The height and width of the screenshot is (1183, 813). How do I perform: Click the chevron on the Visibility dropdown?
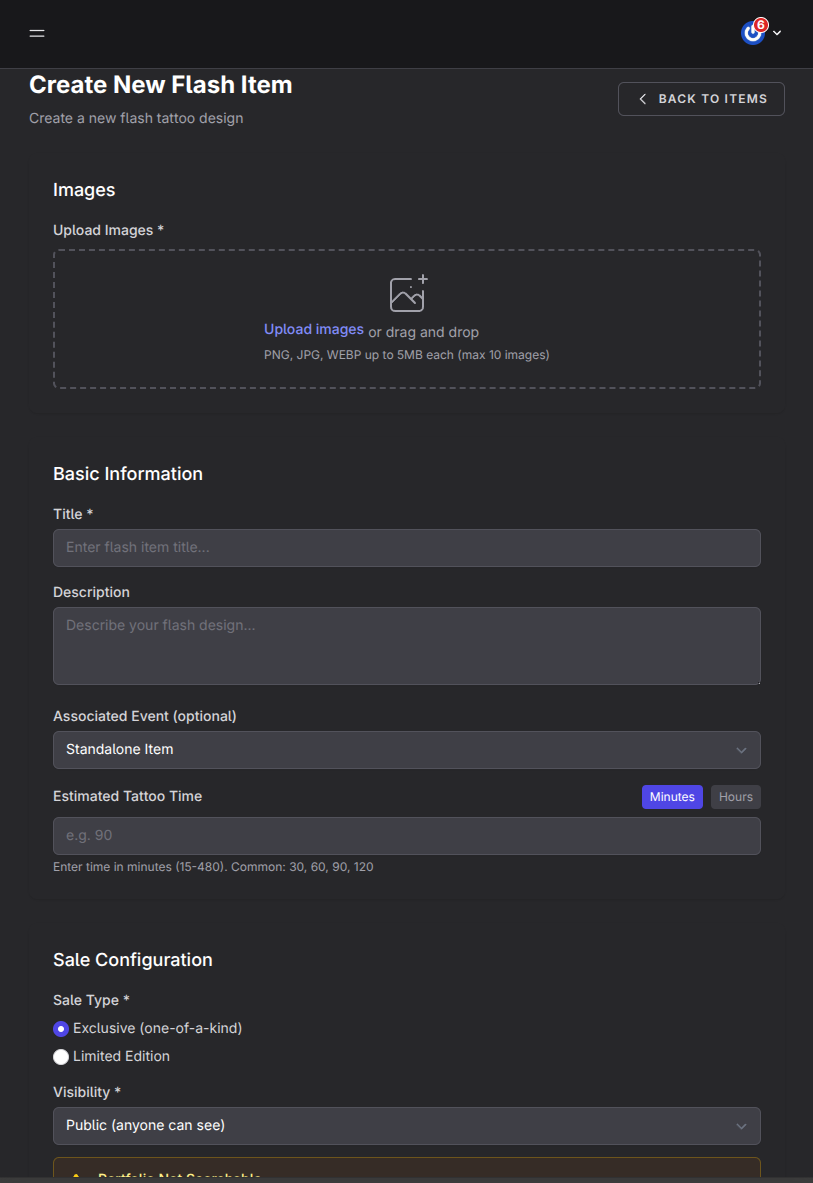[742, 1125]
